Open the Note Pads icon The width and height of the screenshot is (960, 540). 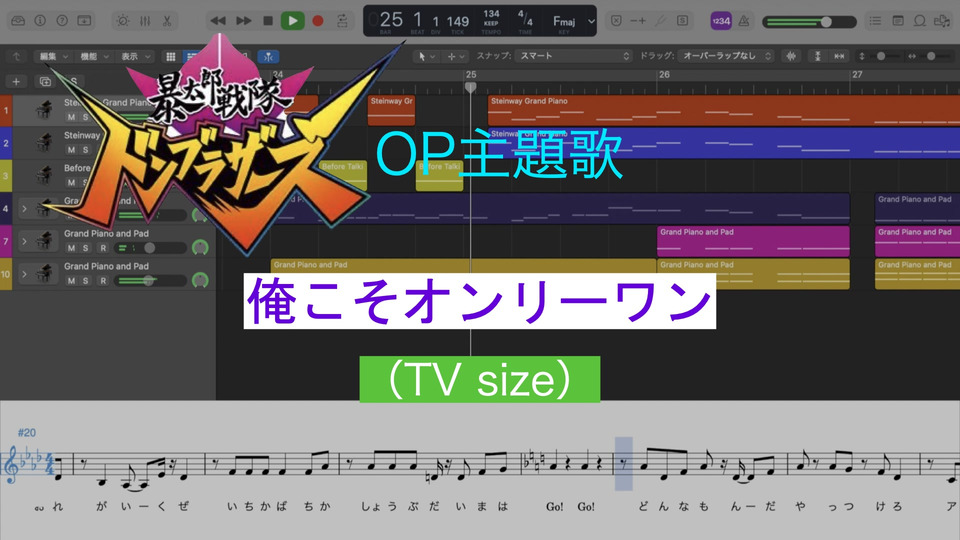898,21
